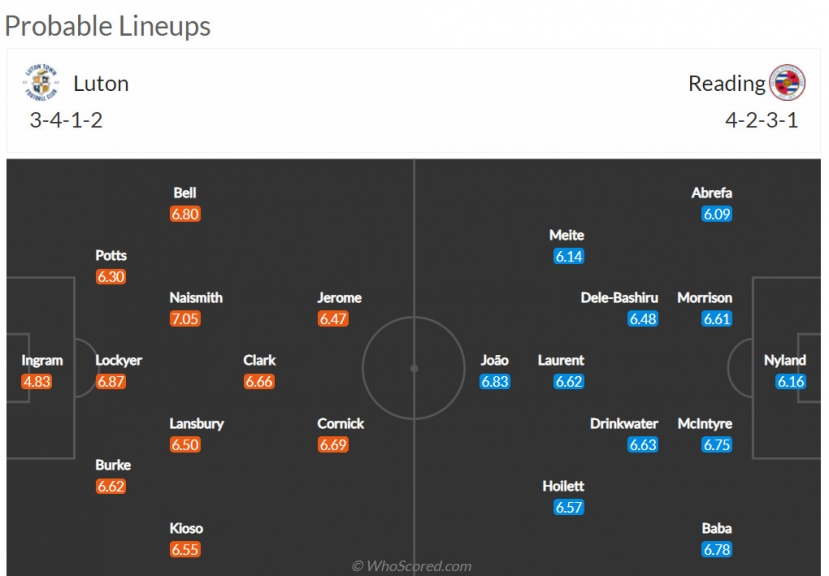Select player Naismith on the pitch

(196, 298)
